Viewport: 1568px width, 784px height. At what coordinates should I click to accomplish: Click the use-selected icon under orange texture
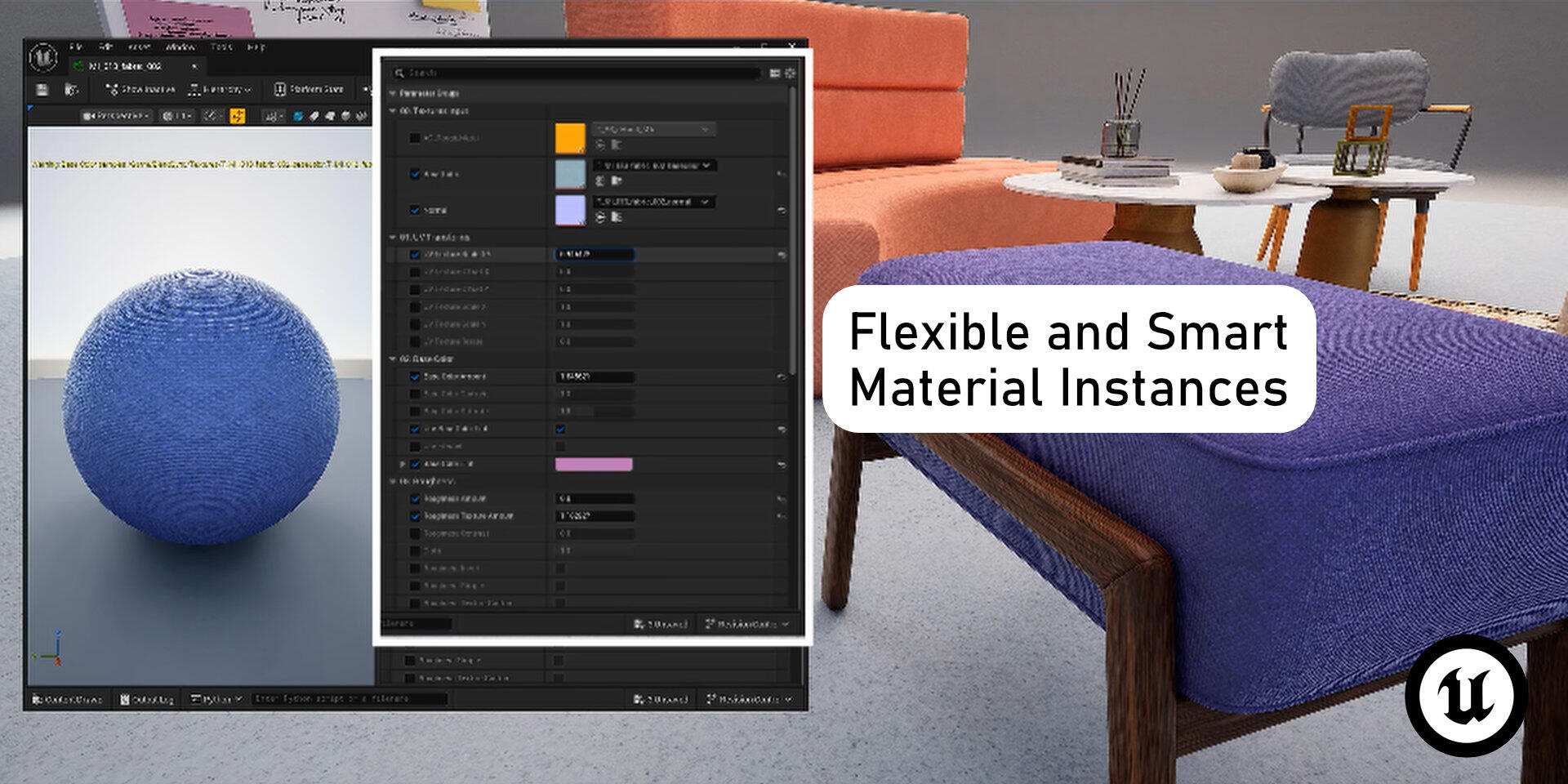pyautogui.click(x=601, y=145)
